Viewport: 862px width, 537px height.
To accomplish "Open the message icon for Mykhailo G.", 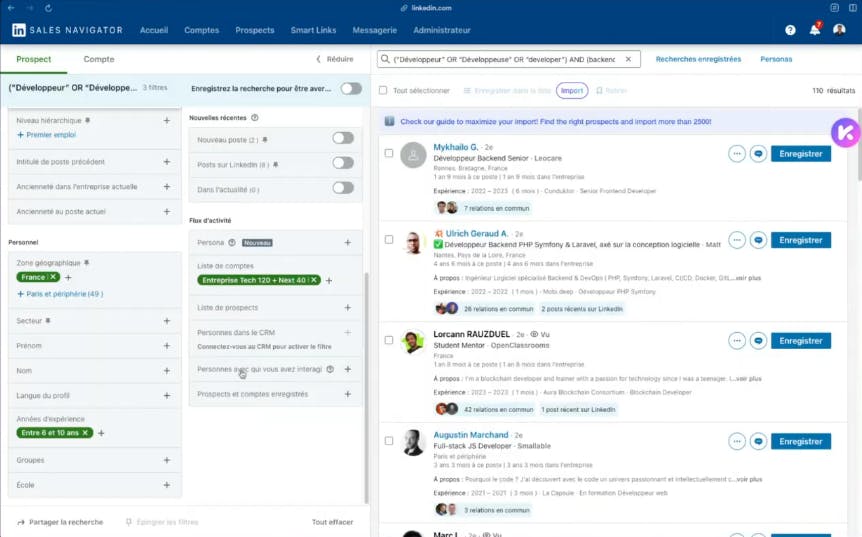I will (x=759, y=154).
